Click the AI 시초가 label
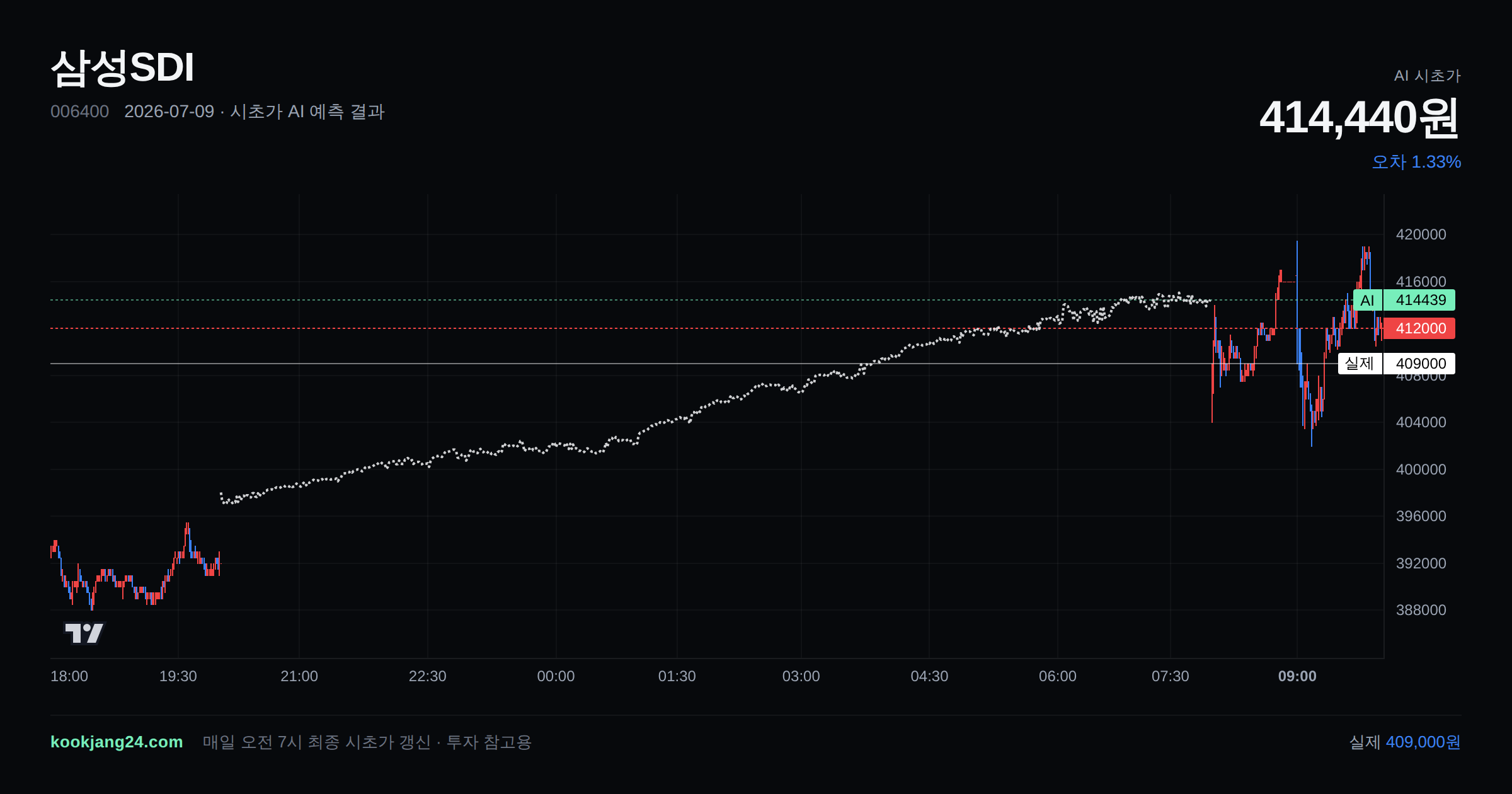The image size is (1512, 794). coord(1427,76)
